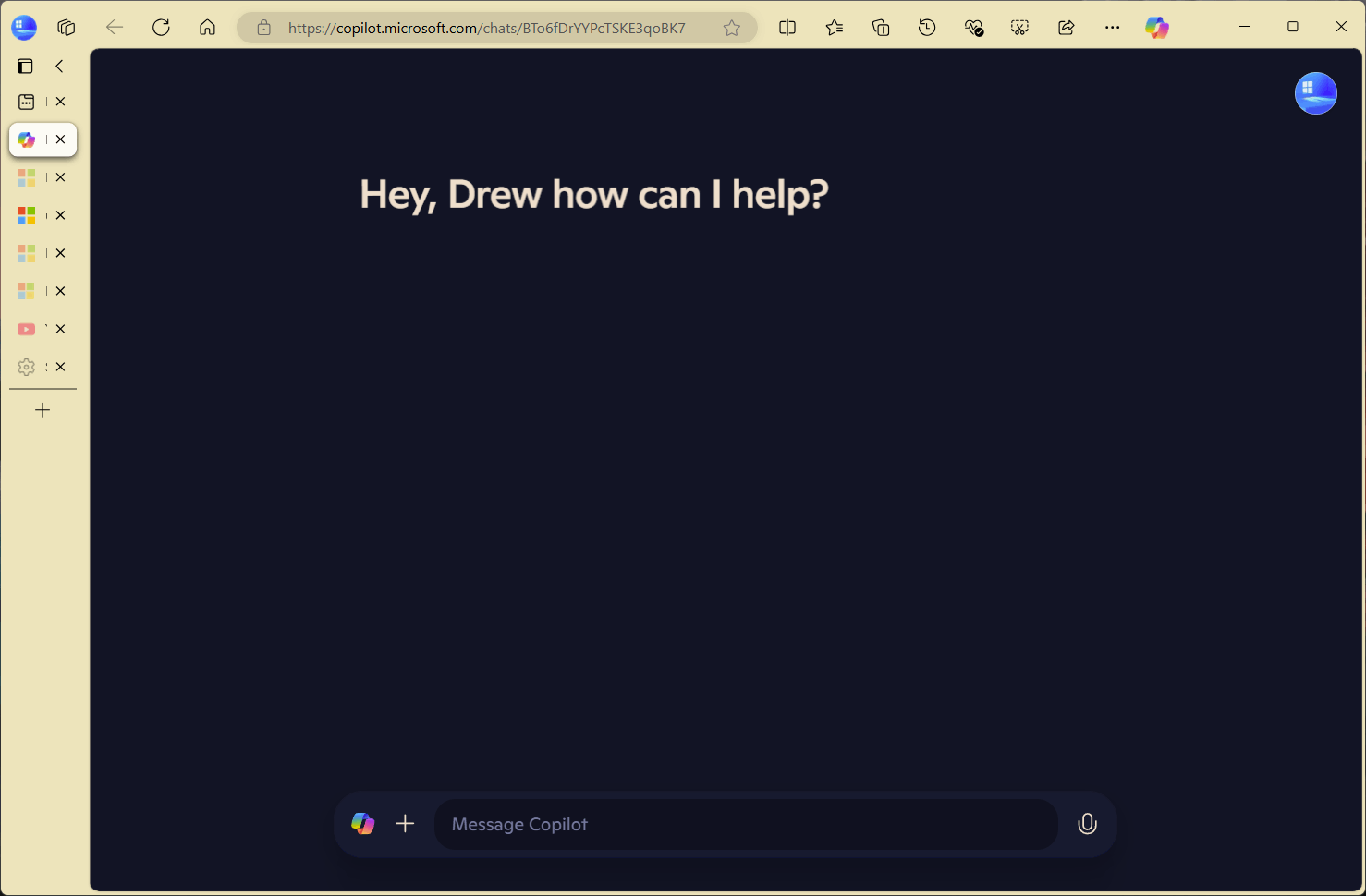Open the Collections panel
The width and height of the screenshot is (1366, 896).
[881, 28]
